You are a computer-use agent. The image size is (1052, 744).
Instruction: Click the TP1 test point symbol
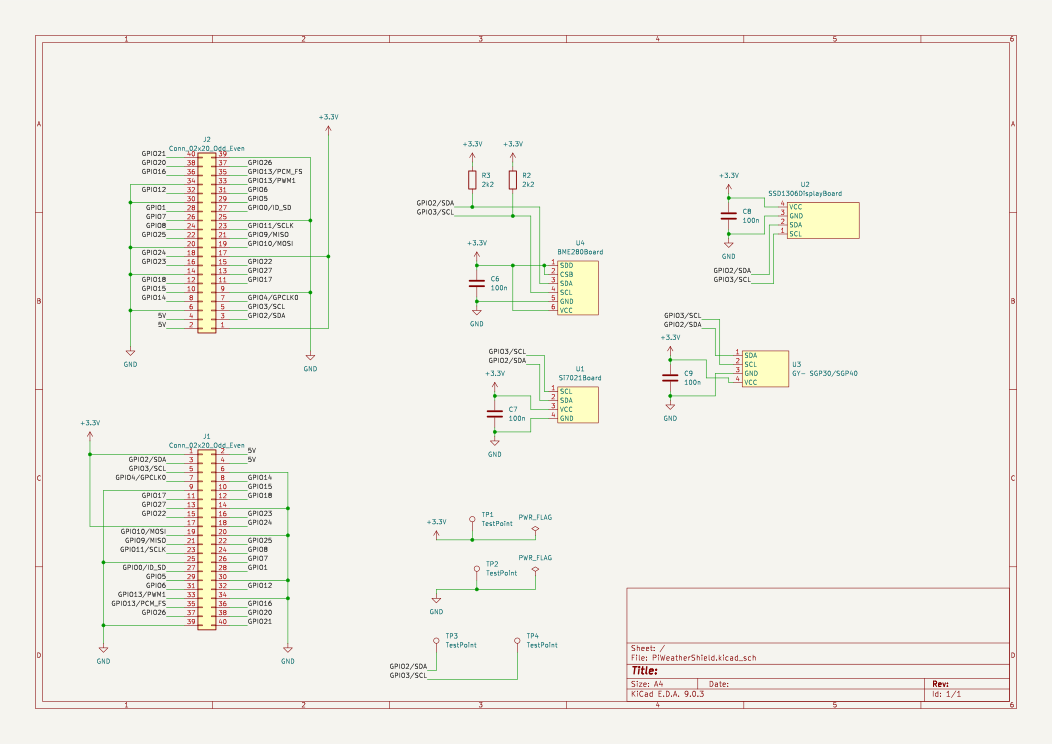(x=472, y=521)
